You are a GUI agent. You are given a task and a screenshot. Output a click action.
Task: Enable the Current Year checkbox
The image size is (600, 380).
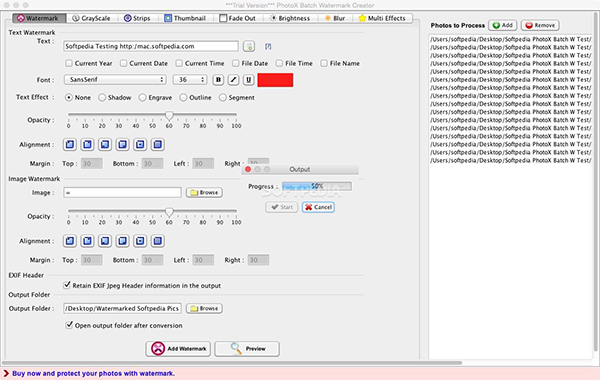point(69,63)
